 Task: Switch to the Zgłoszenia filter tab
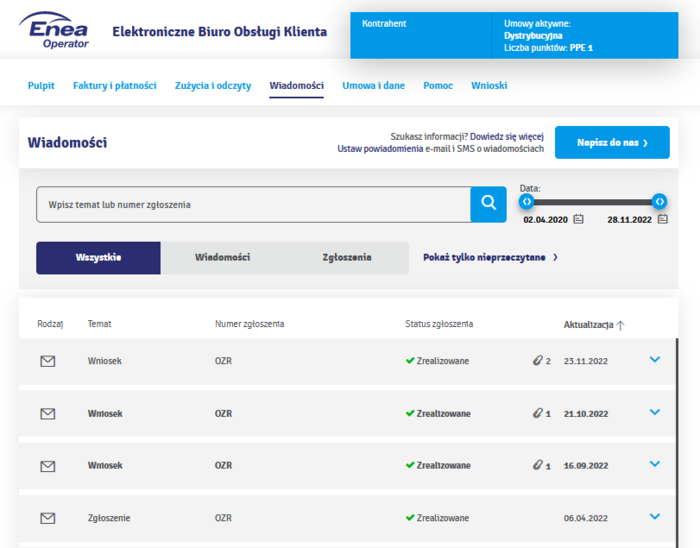pyautogui.click(x=347, y=257)
